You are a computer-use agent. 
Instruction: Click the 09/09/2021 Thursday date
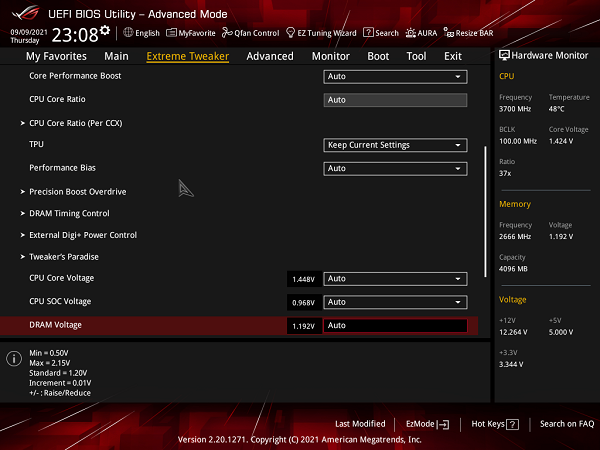click(29, 36)
